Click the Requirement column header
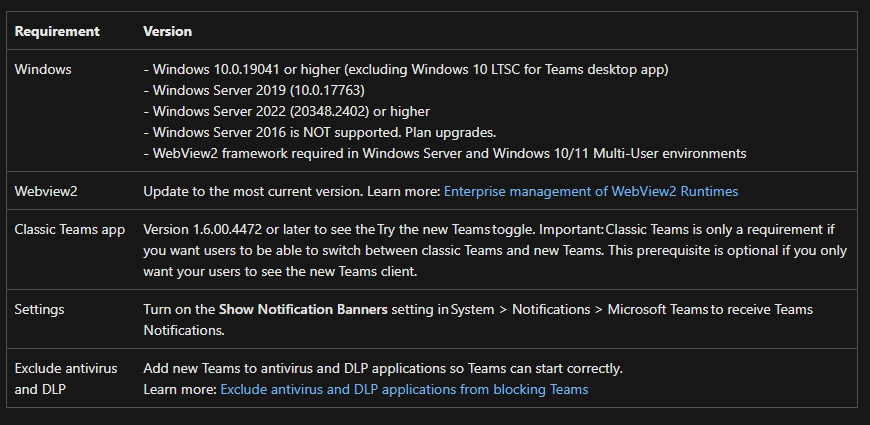 tap(57, 31)
